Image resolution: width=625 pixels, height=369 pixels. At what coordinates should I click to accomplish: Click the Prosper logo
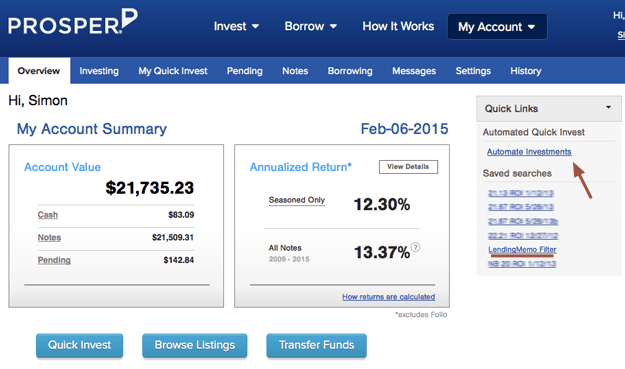pyautogui.click(x=73, y=22)
